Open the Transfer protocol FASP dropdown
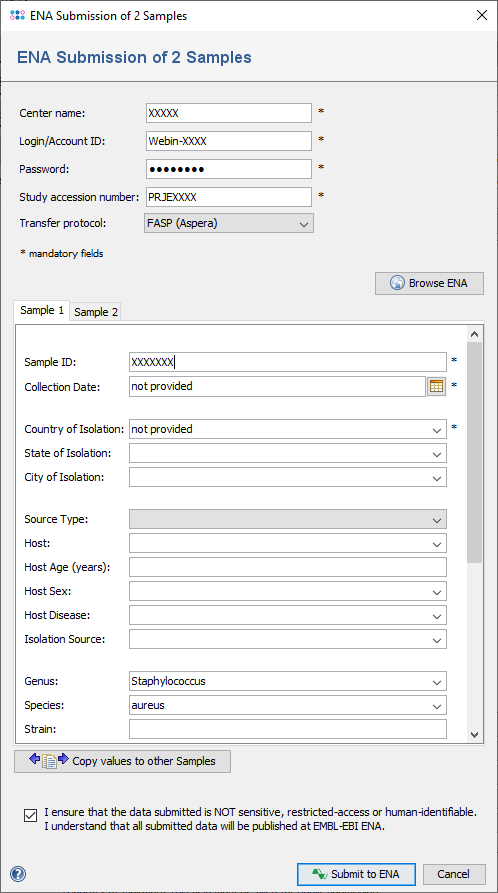The image size is (498, 893). click(229, 224)
